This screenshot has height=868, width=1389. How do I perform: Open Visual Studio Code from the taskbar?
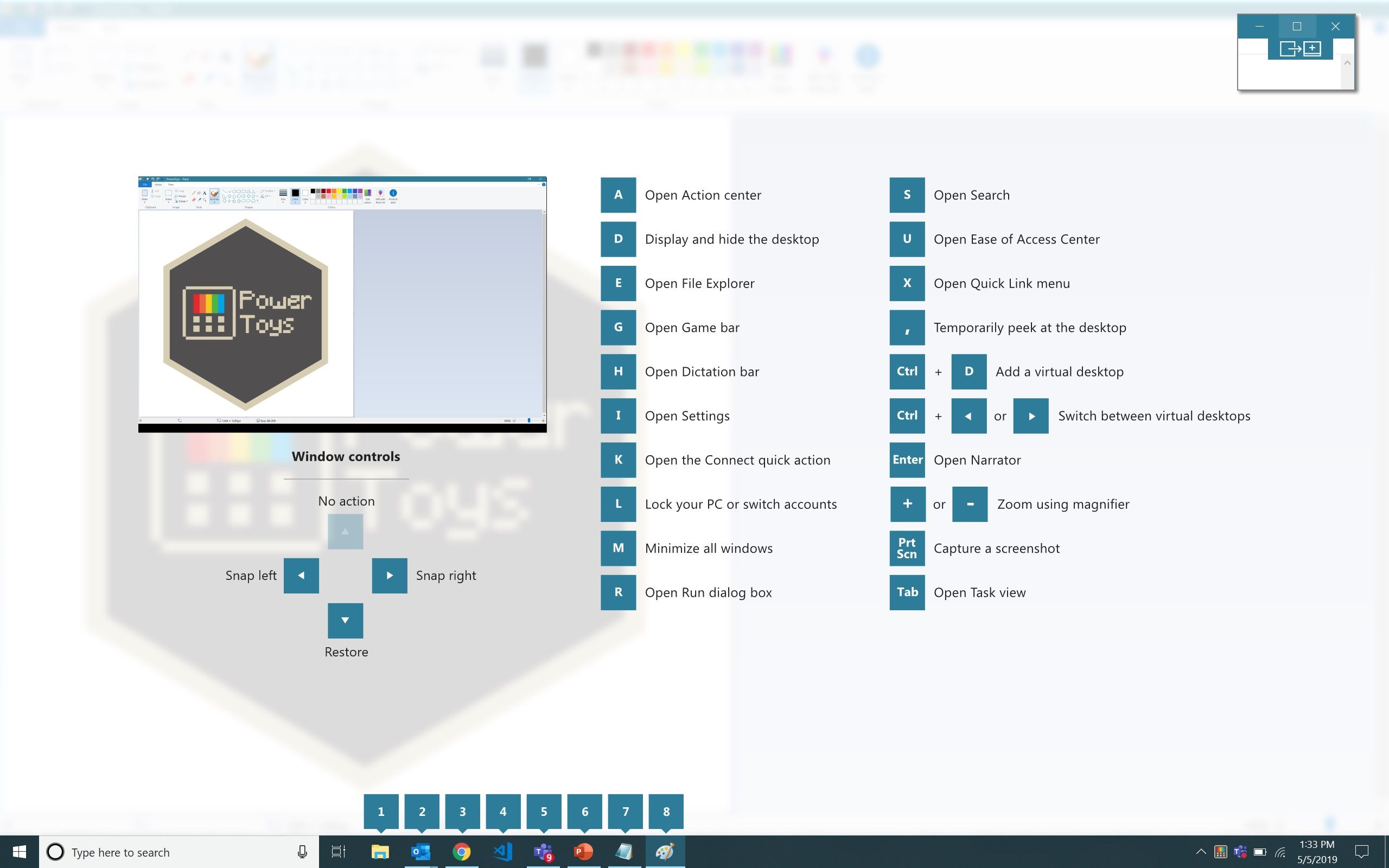[x=502, y=852]
